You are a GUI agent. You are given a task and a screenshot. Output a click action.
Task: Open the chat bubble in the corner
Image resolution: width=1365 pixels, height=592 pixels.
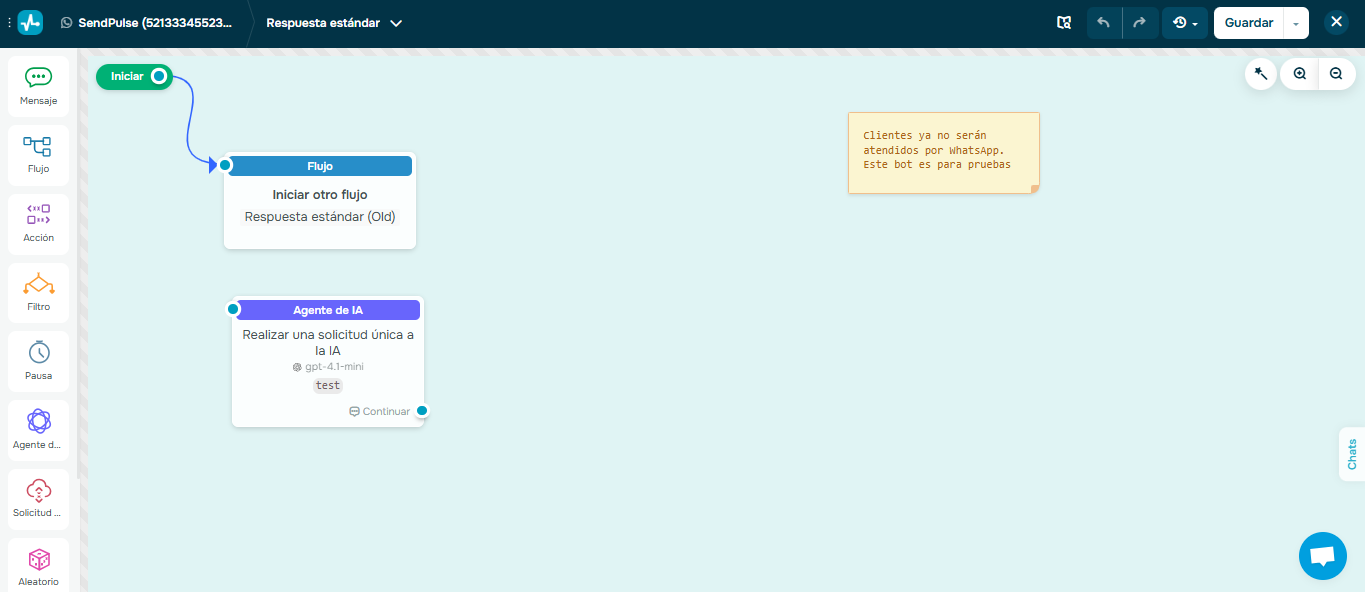[x=1322, y=555]
